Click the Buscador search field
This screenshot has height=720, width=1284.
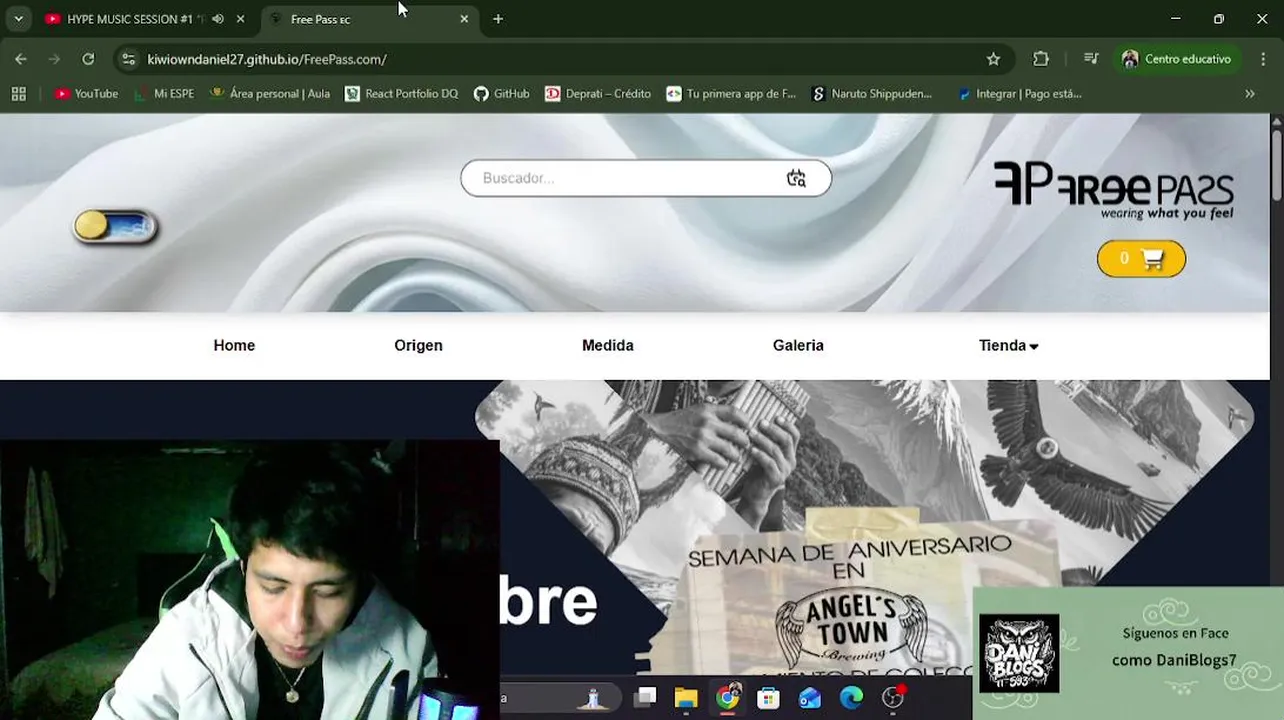[x=645, y=178]
